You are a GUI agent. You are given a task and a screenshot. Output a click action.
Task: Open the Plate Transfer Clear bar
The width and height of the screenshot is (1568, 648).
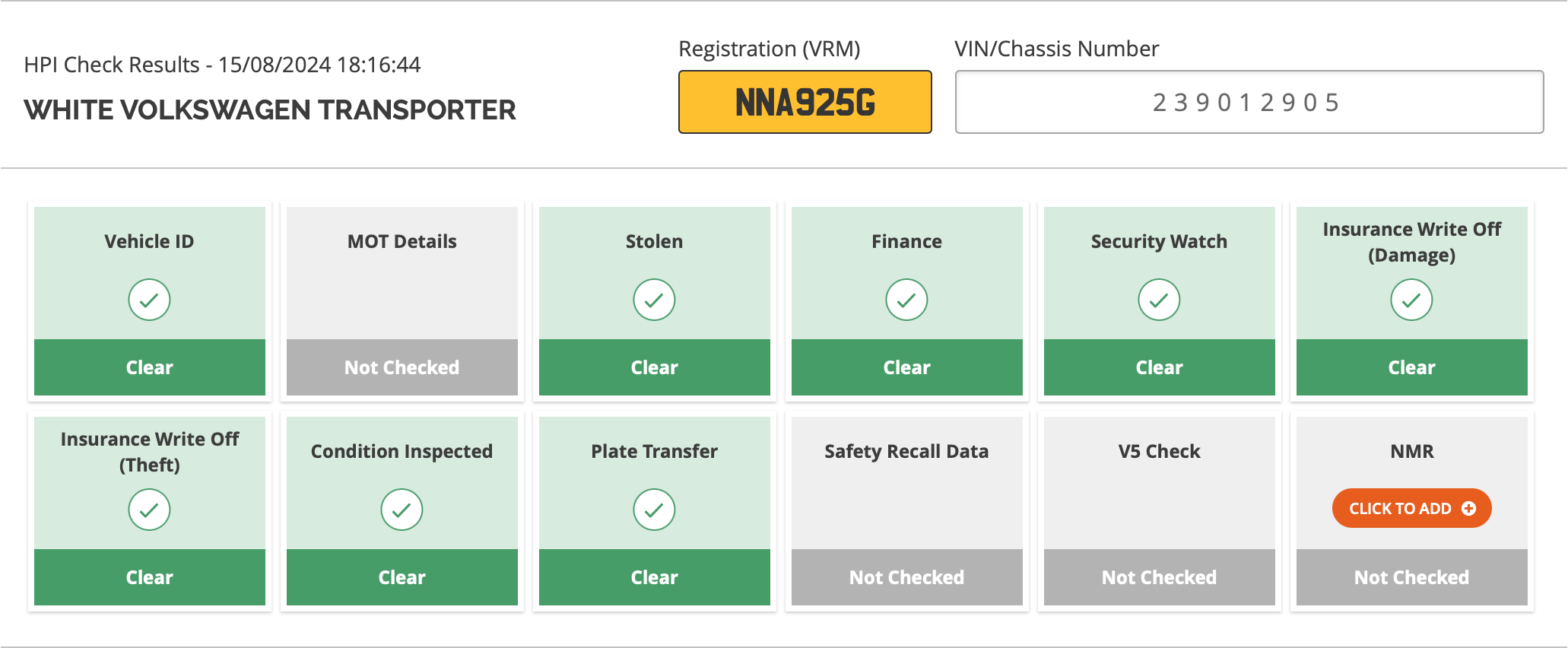coord(655,577)
